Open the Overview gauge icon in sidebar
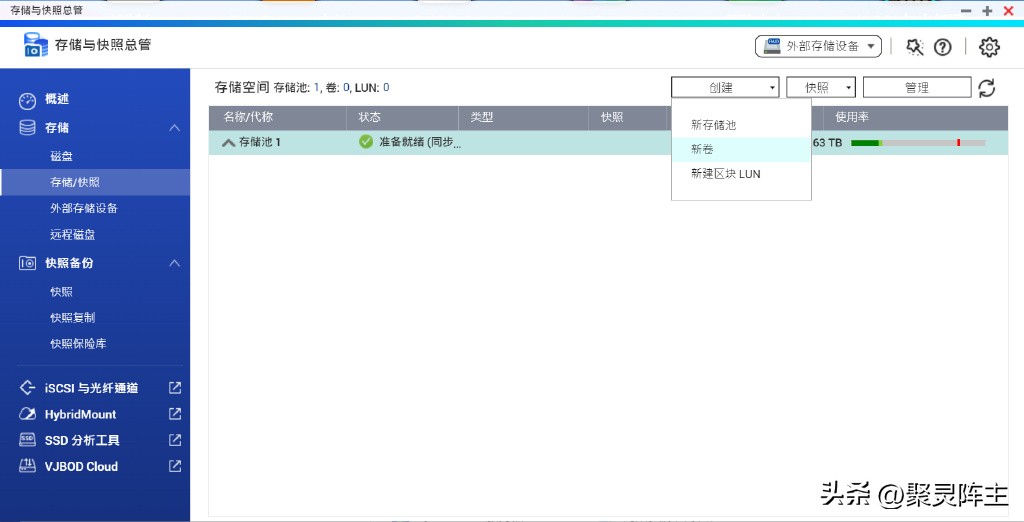 point(27,101)
